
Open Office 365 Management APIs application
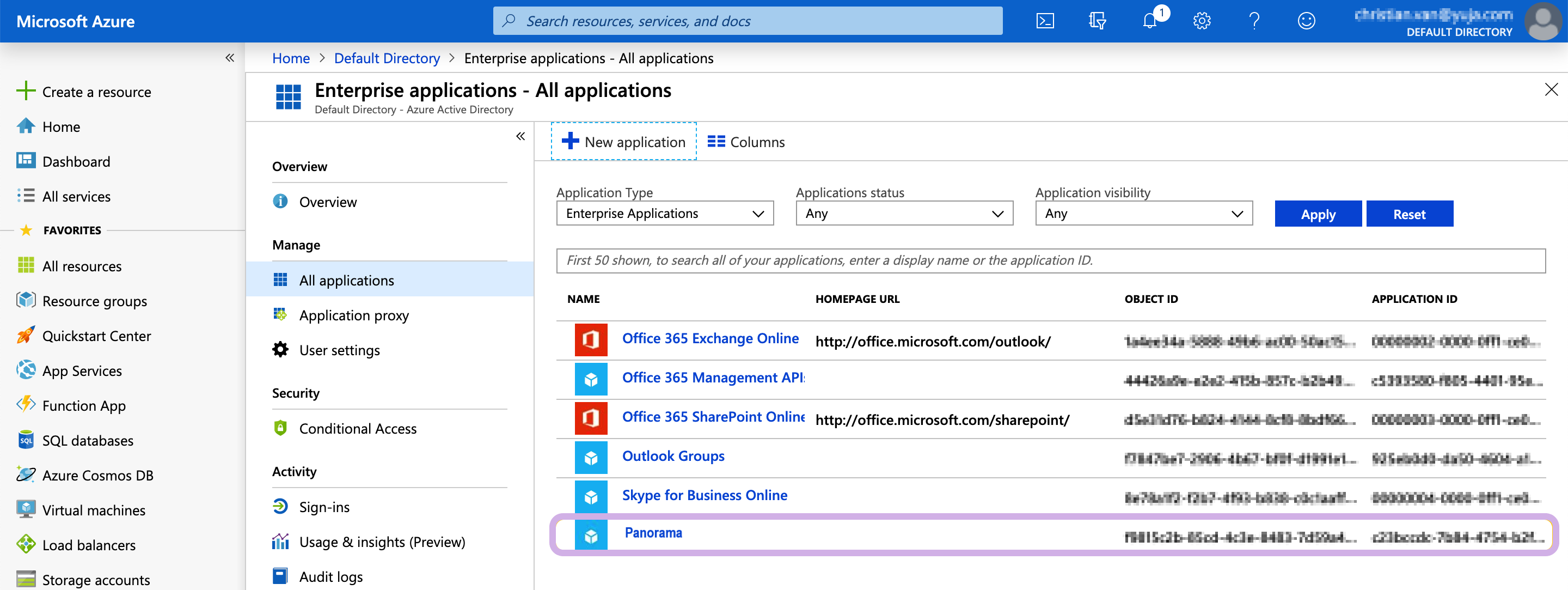click(713, 378)
